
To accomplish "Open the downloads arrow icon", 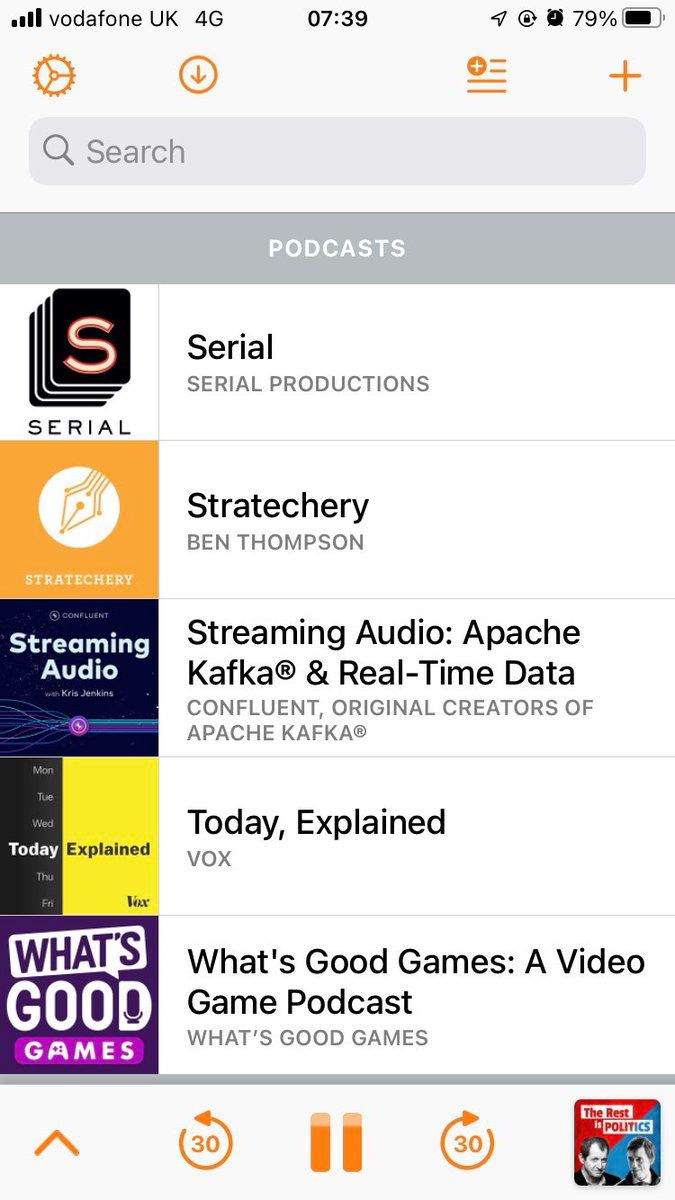I will tap(198, 76).
